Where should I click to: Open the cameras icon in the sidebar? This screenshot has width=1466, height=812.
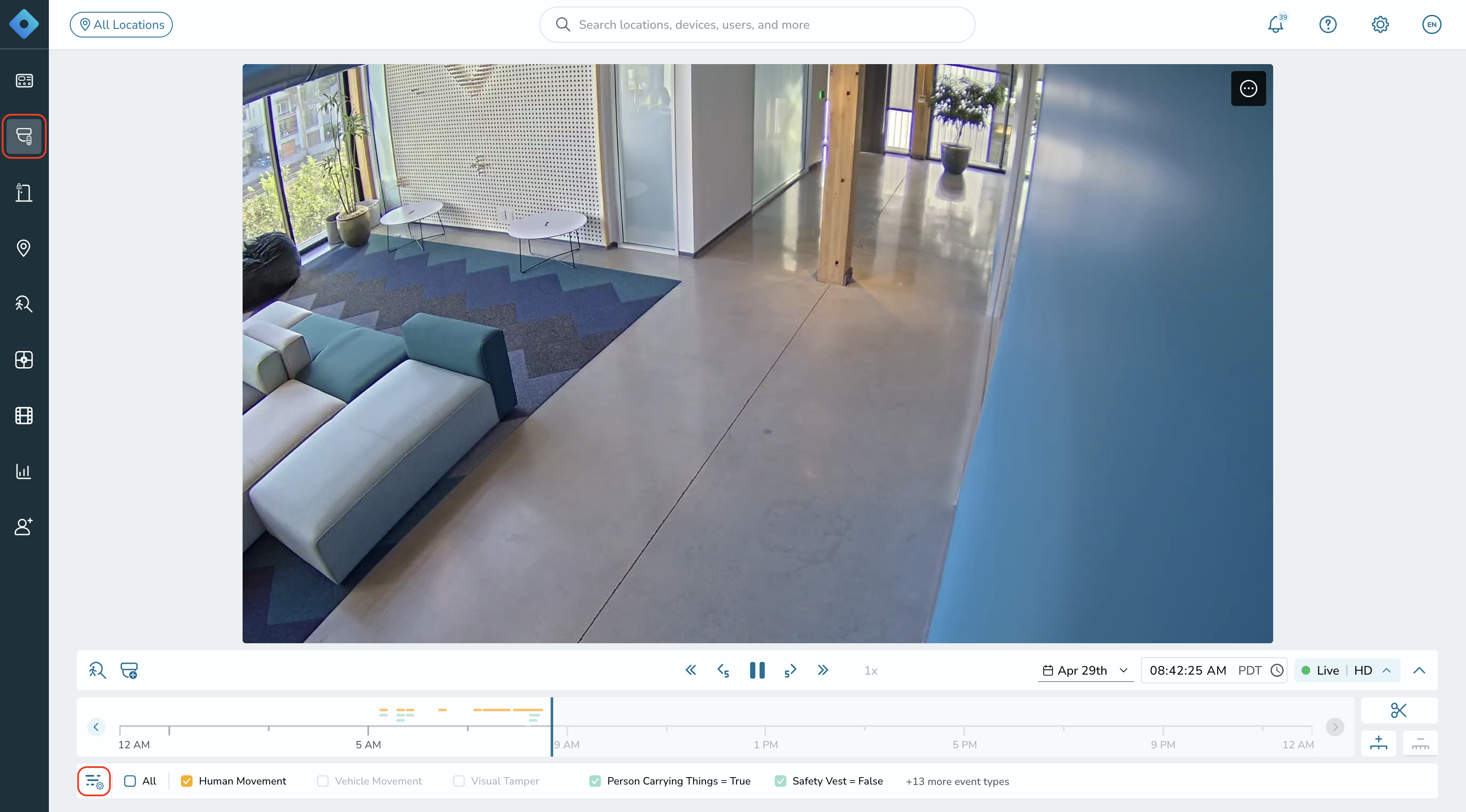[x=24, y=136]
